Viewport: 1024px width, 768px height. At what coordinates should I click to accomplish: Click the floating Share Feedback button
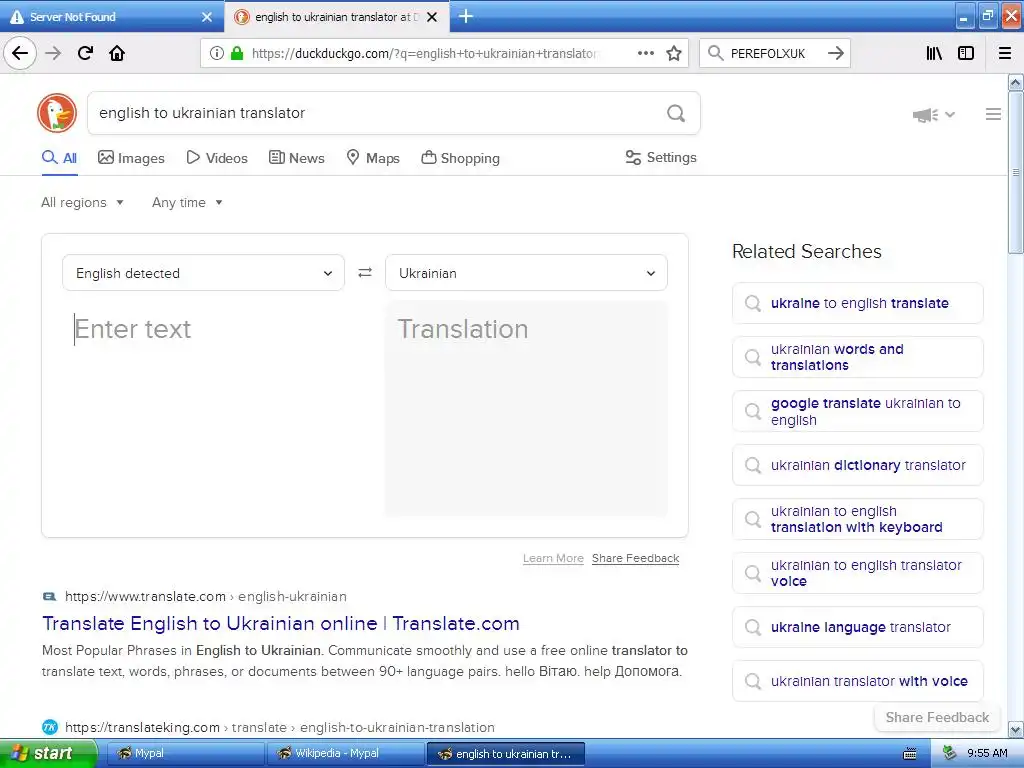coord(937,717)
